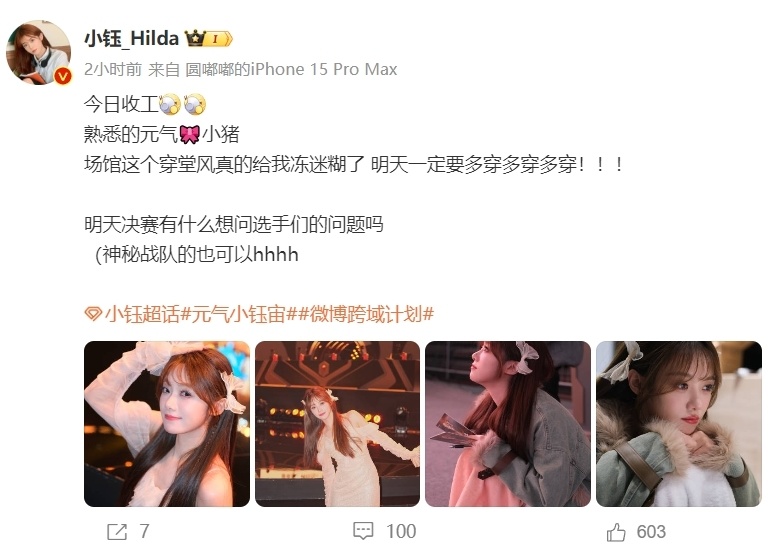Viewport: 774px width, 551px height.
Task: Open comments via the speech bubble icon
Action: tap(363, 531)
